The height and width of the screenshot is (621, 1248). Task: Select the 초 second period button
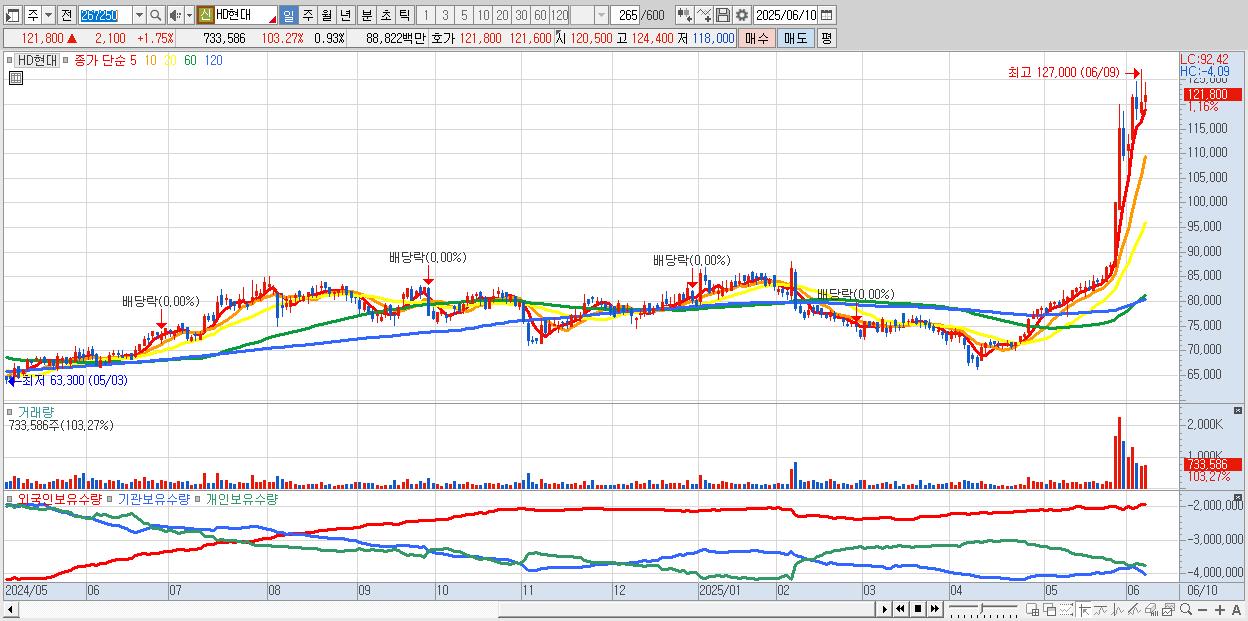[385, 15]
